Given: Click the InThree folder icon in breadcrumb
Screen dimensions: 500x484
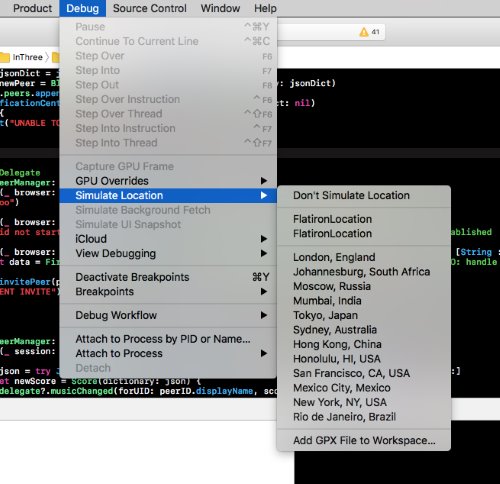Looking at the screenshot, I should point(5,57).
